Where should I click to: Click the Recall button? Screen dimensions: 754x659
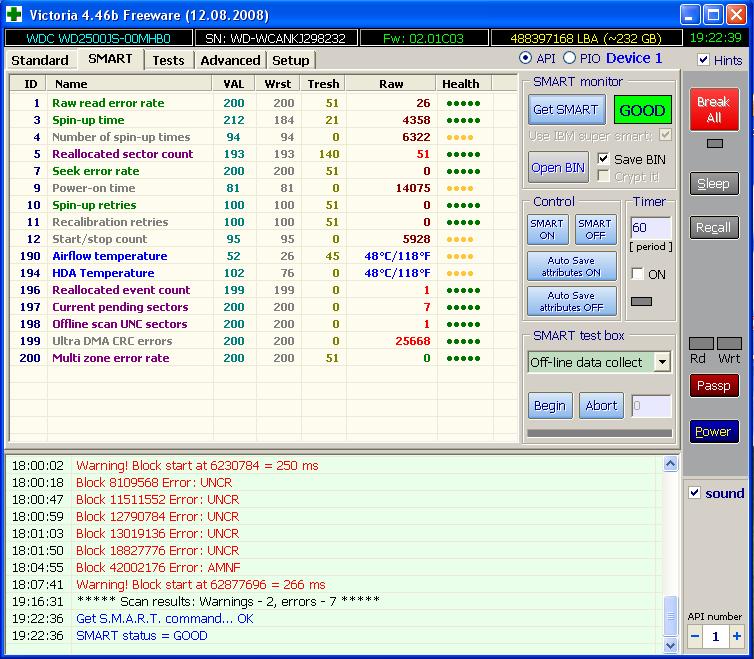713,227
